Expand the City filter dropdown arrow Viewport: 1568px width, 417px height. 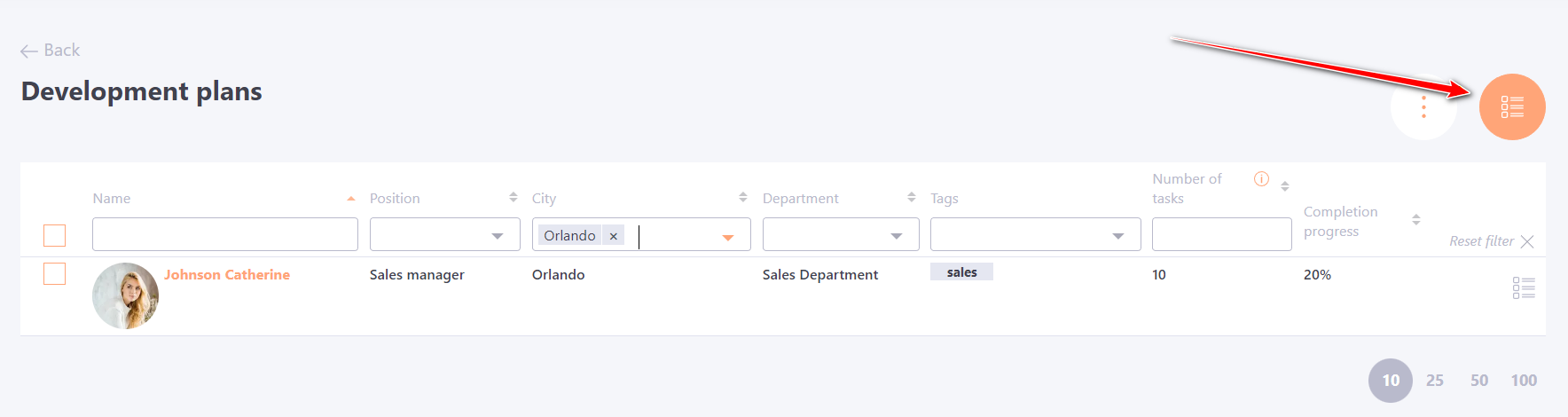pos(728,237)
